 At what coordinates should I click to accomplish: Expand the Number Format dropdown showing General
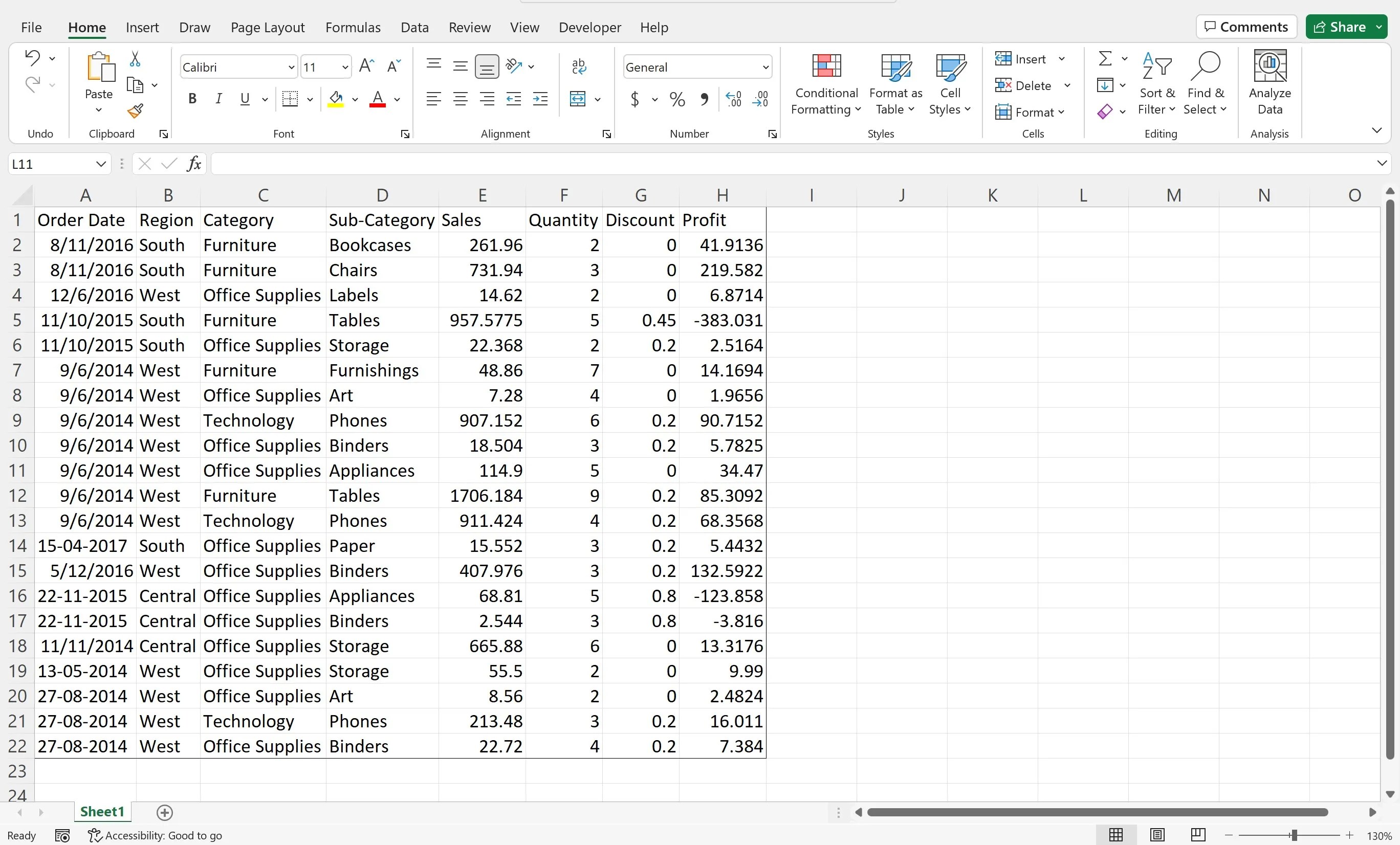764,66
